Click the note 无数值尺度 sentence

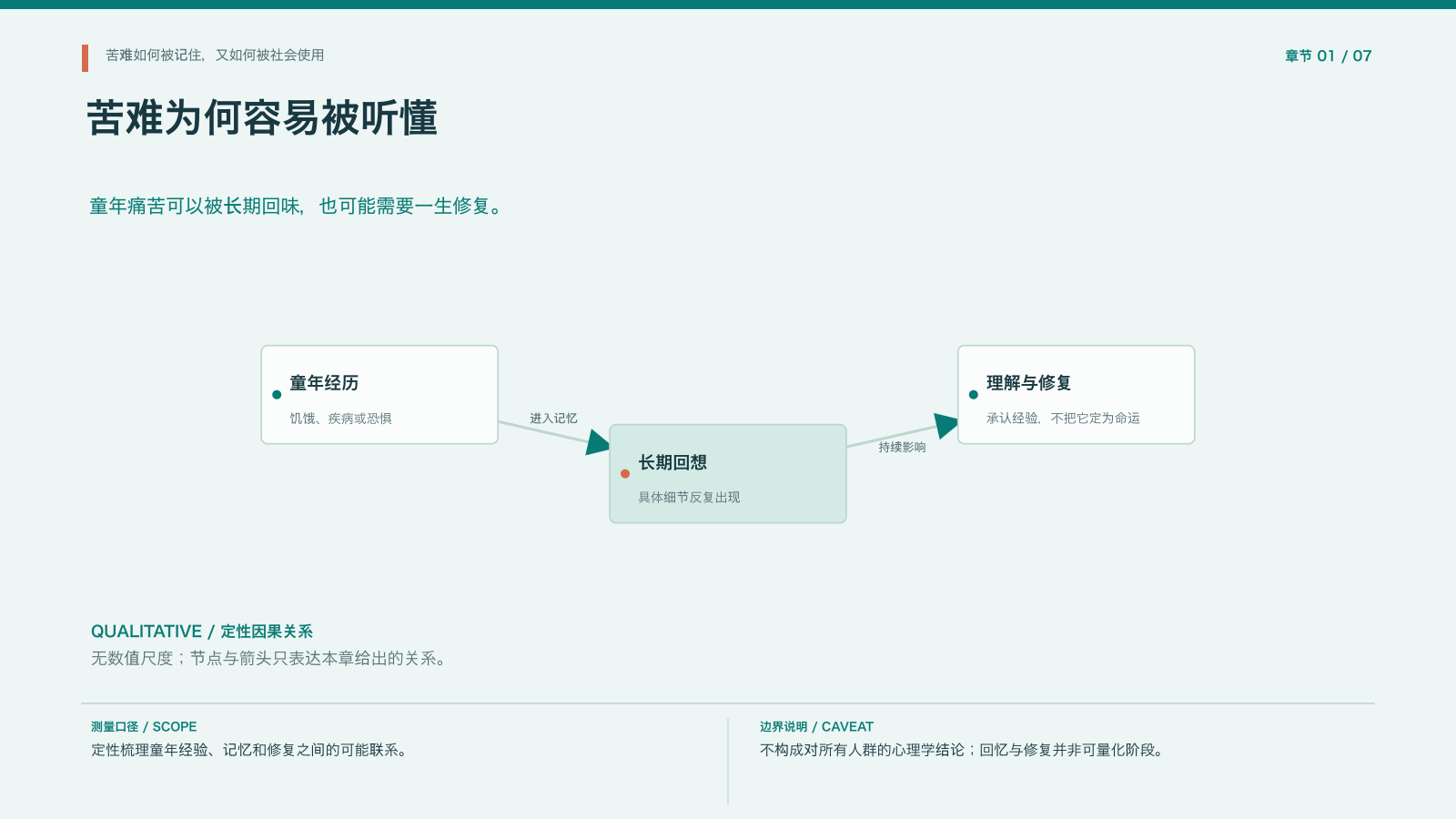coord(269,659)
